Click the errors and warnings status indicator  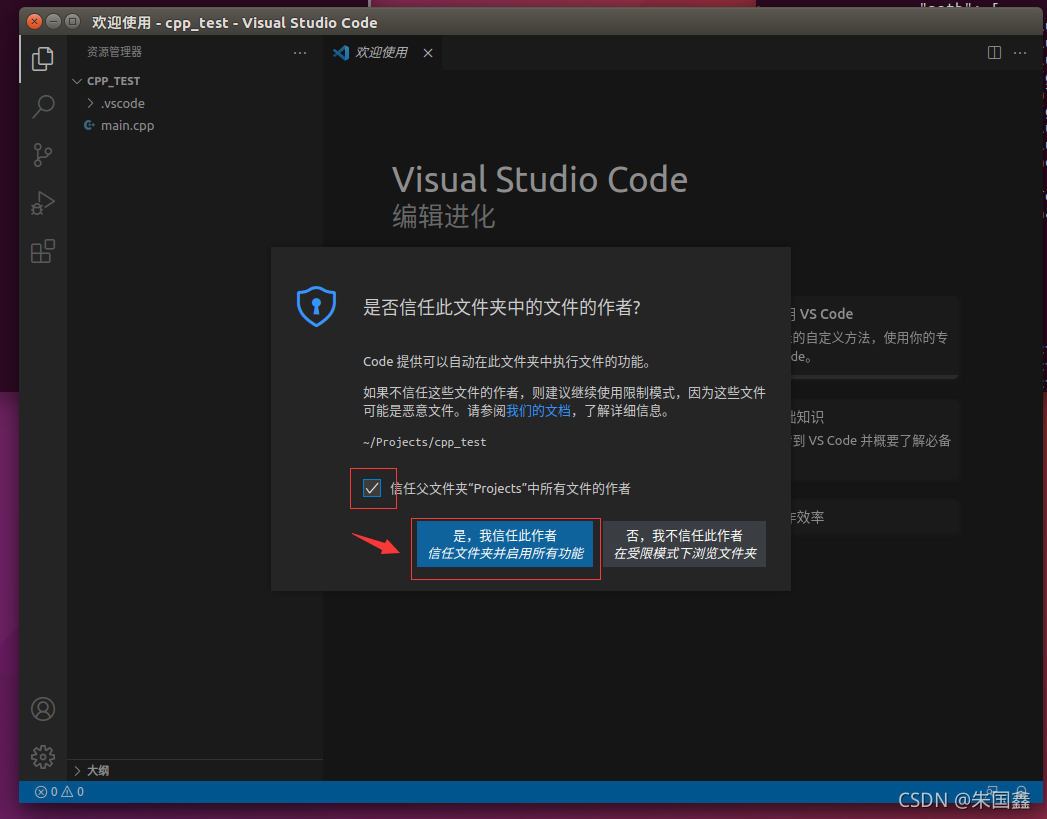point(59,792)
